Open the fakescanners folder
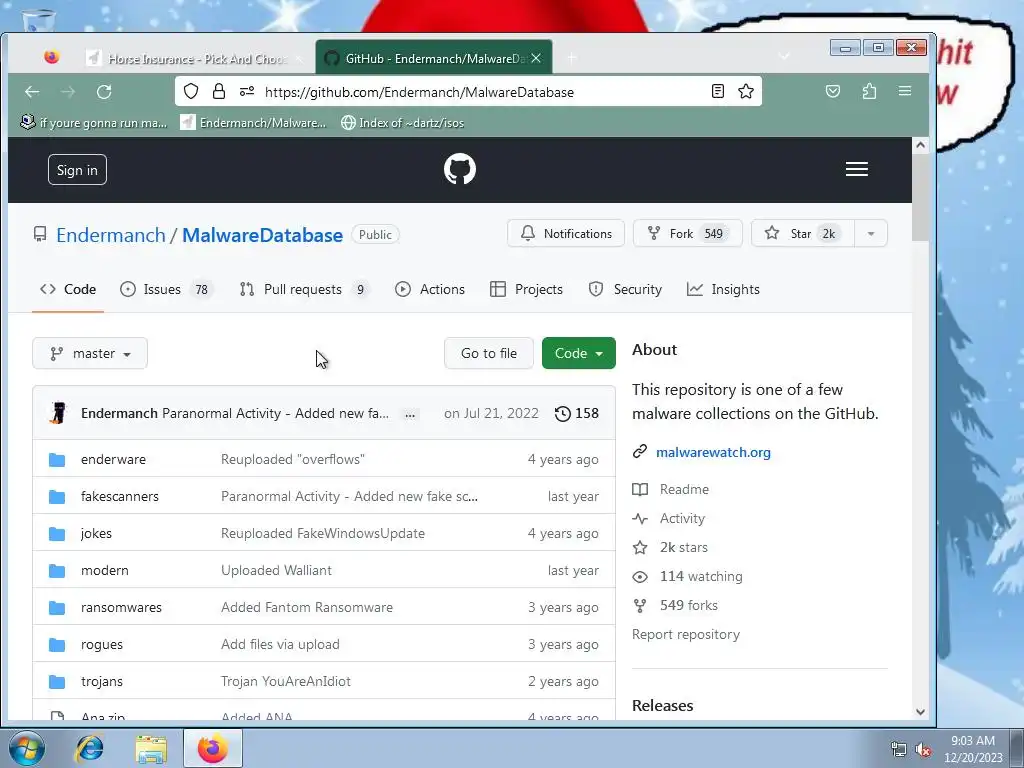 (120, 496)
